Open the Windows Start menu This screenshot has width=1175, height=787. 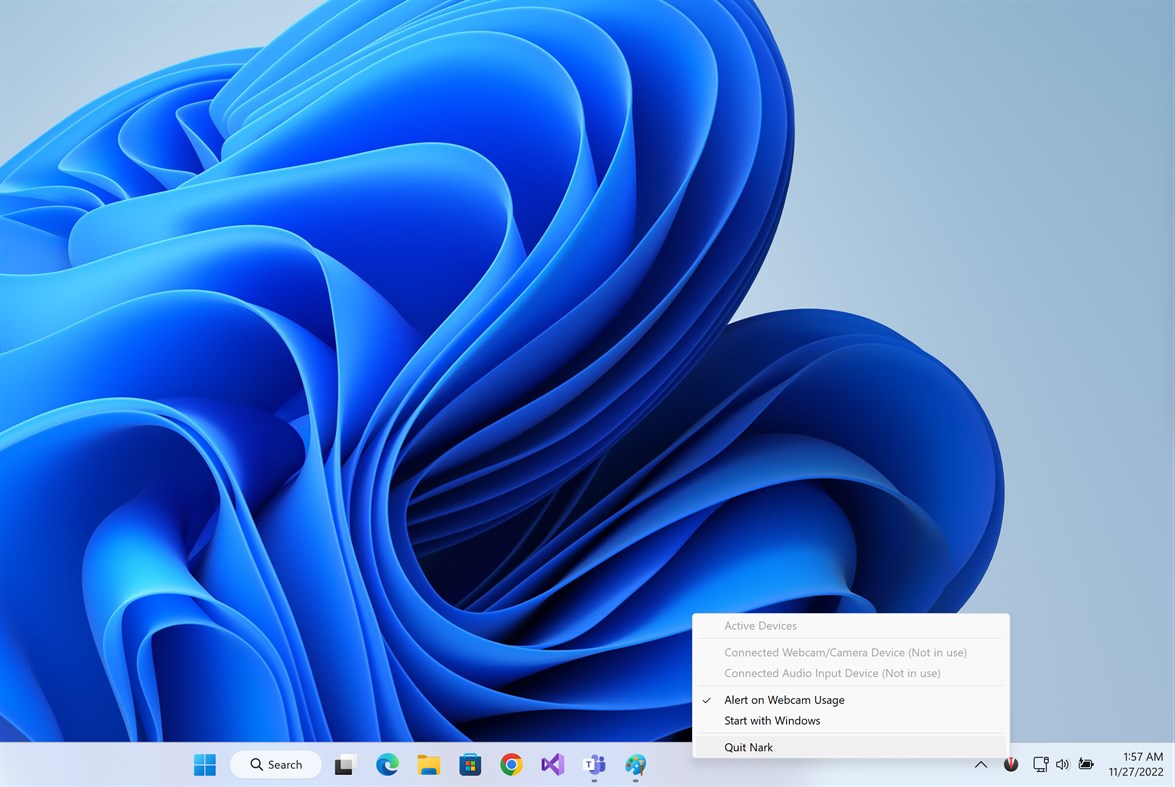[x=205, y=765]
